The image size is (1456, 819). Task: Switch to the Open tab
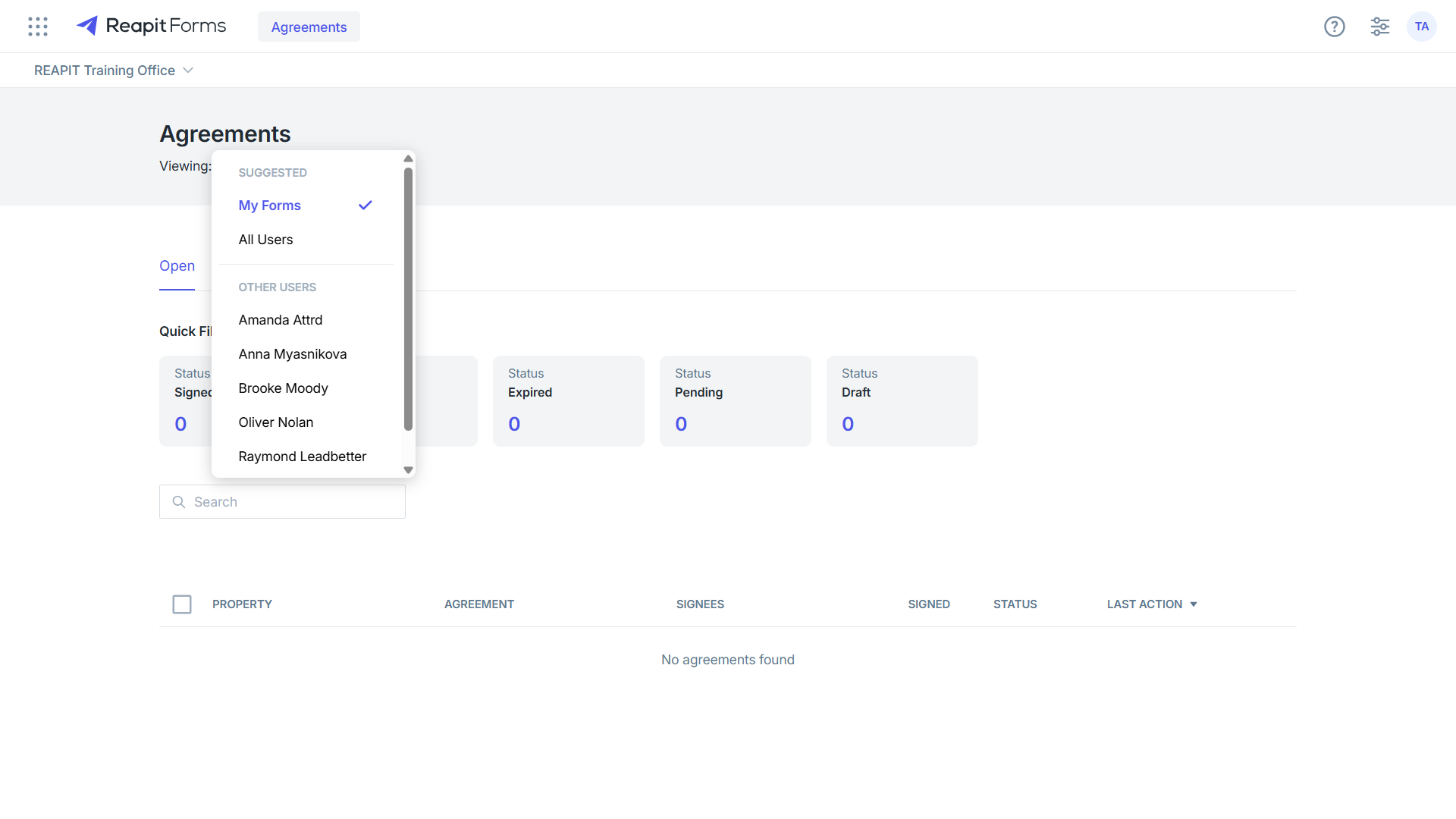[x=177, y=266]
